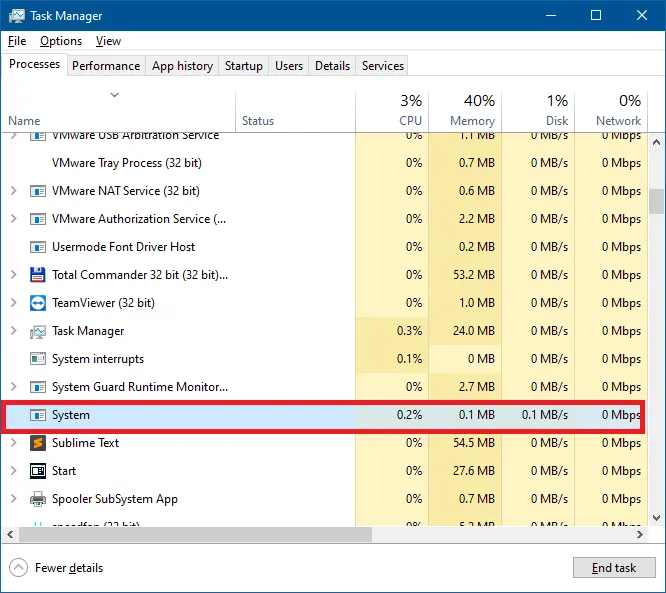The height and width of the screenshot is (593, 666).
Task: Switch to the Services tab
Action: pos(382,66)
